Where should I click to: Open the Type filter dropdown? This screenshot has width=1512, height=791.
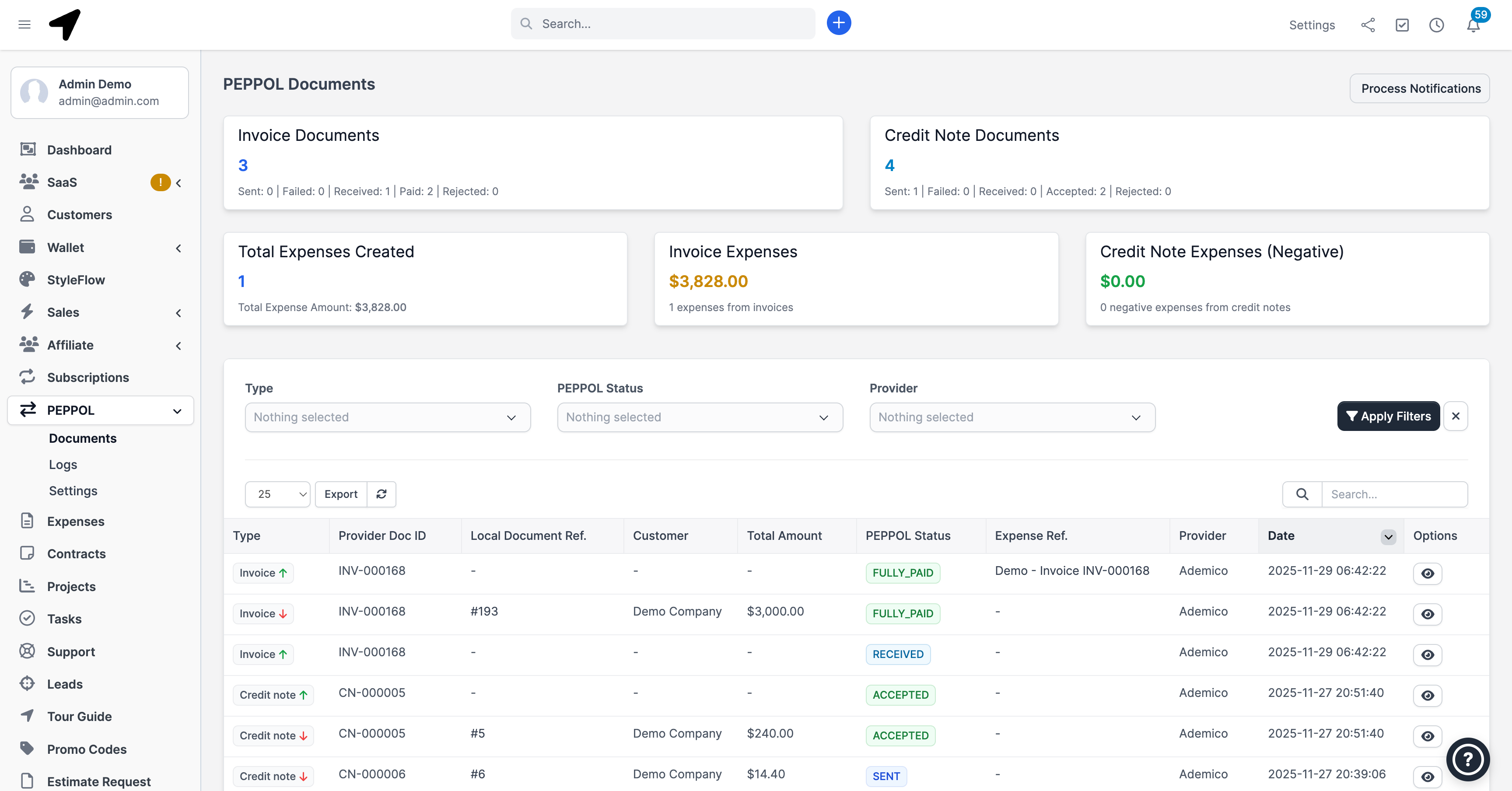pos(387,417)
